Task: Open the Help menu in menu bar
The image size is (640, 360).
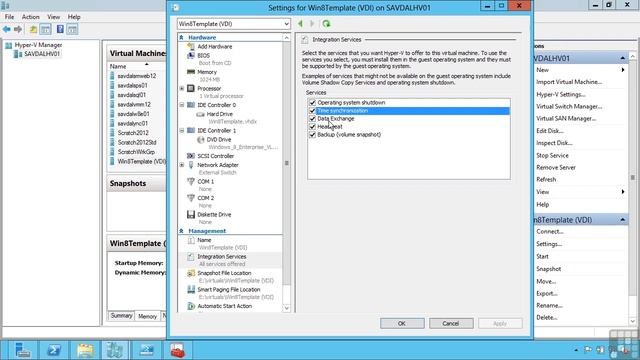Action: coord(74,17)
